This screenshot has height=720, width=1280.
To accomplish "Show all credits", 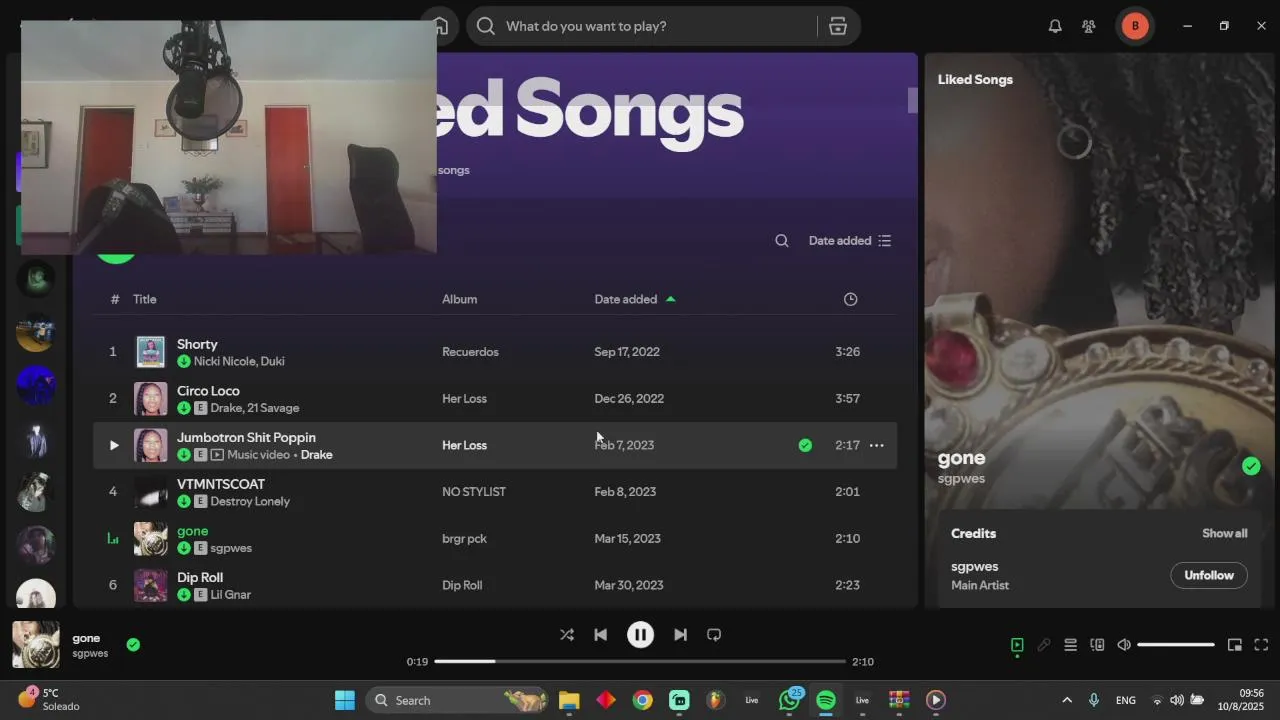I will tap(1224, 533).
